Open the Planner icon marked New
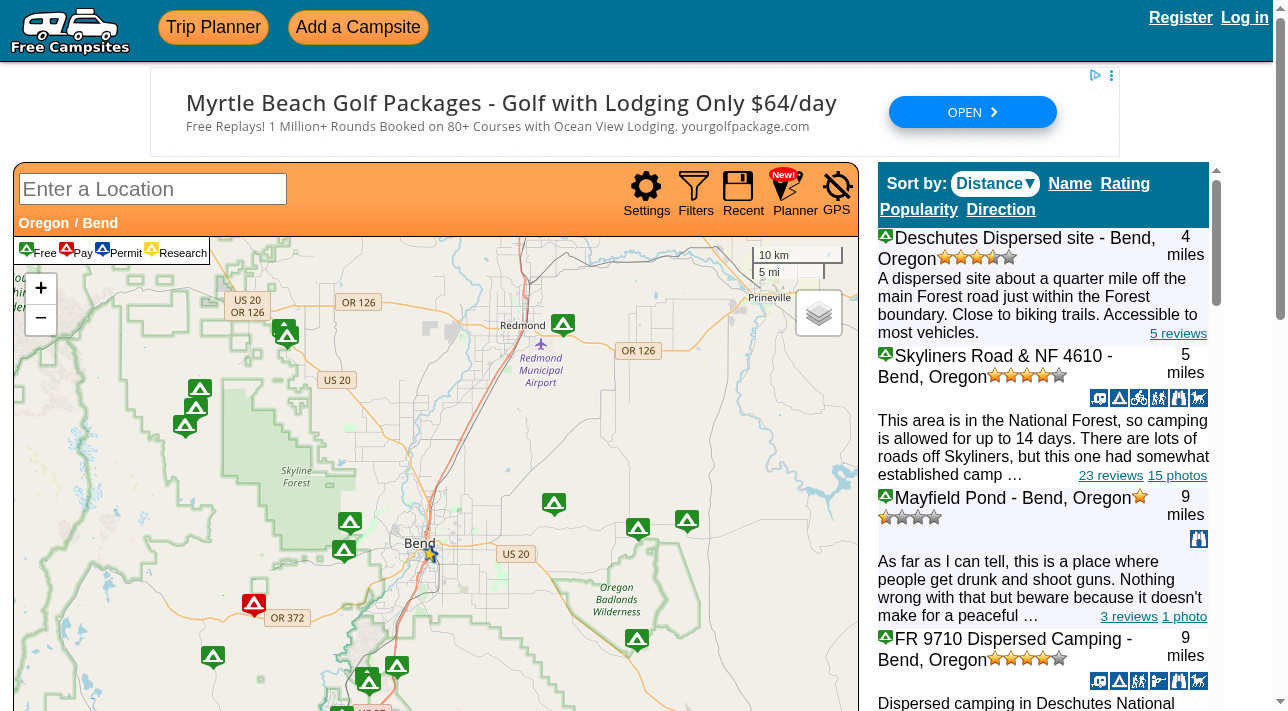The image size is (1288, 711). pos(786,185)
